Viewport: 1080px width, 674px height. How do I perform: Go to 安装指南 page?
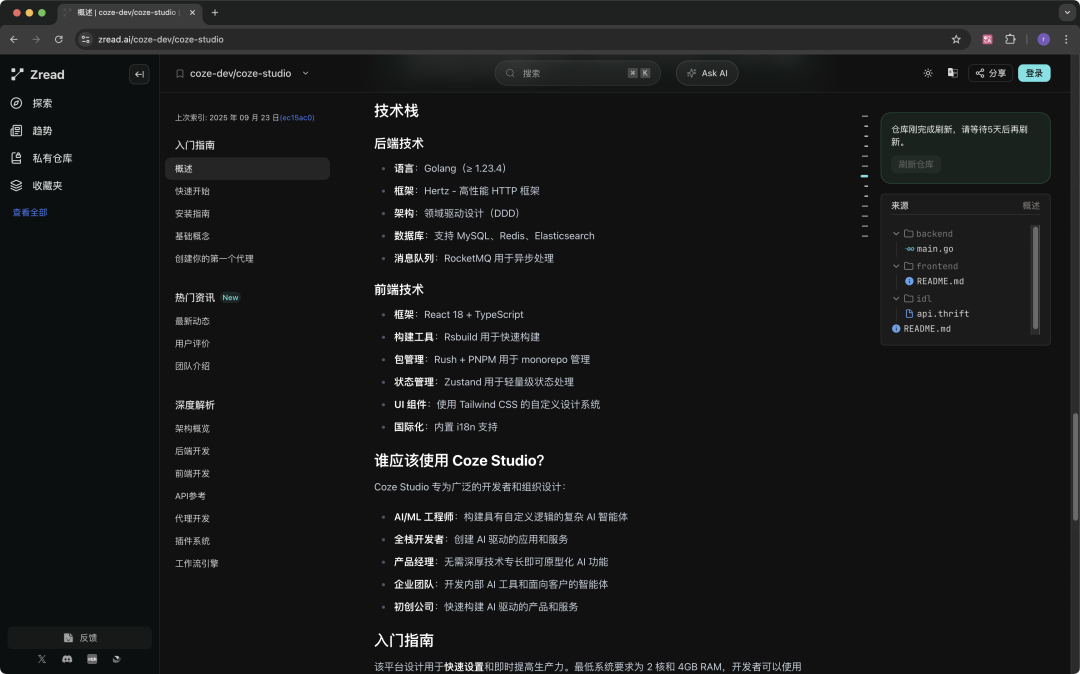tap(192, 214)
